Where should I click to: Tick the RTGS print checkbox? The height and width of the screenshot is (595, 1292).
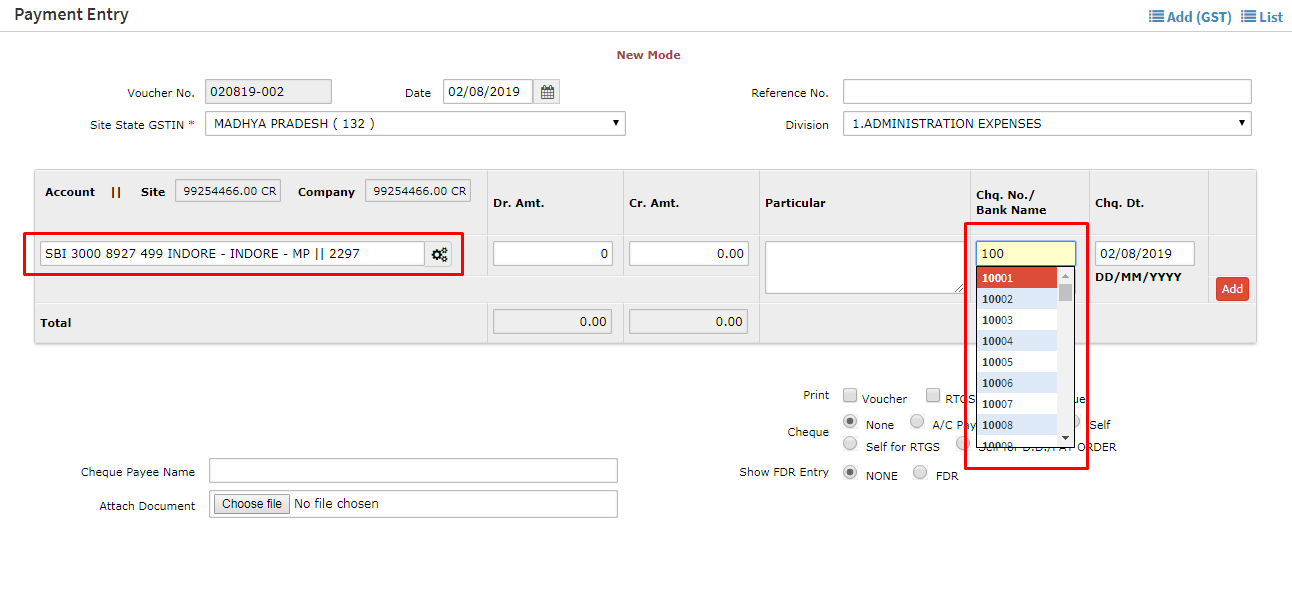(x=933, y=395)
